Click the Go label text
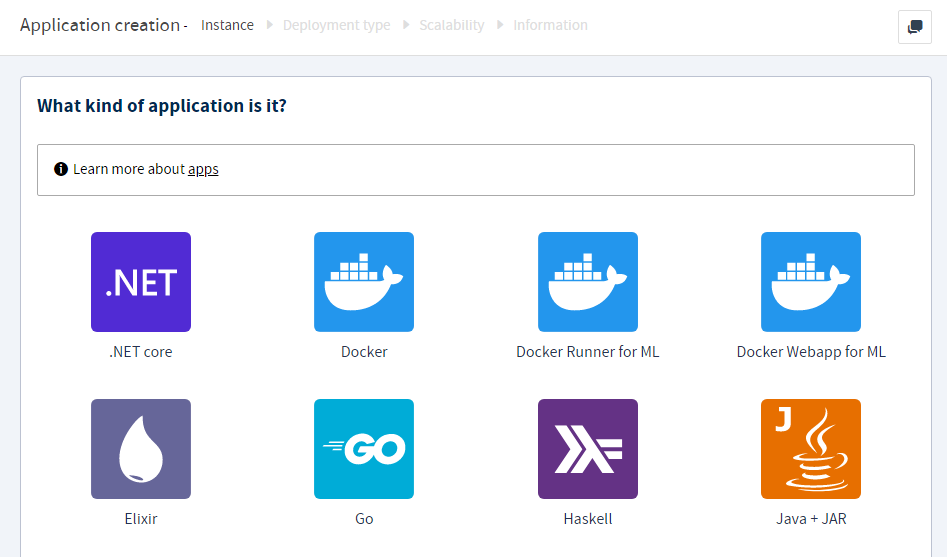 click(364, 519)
